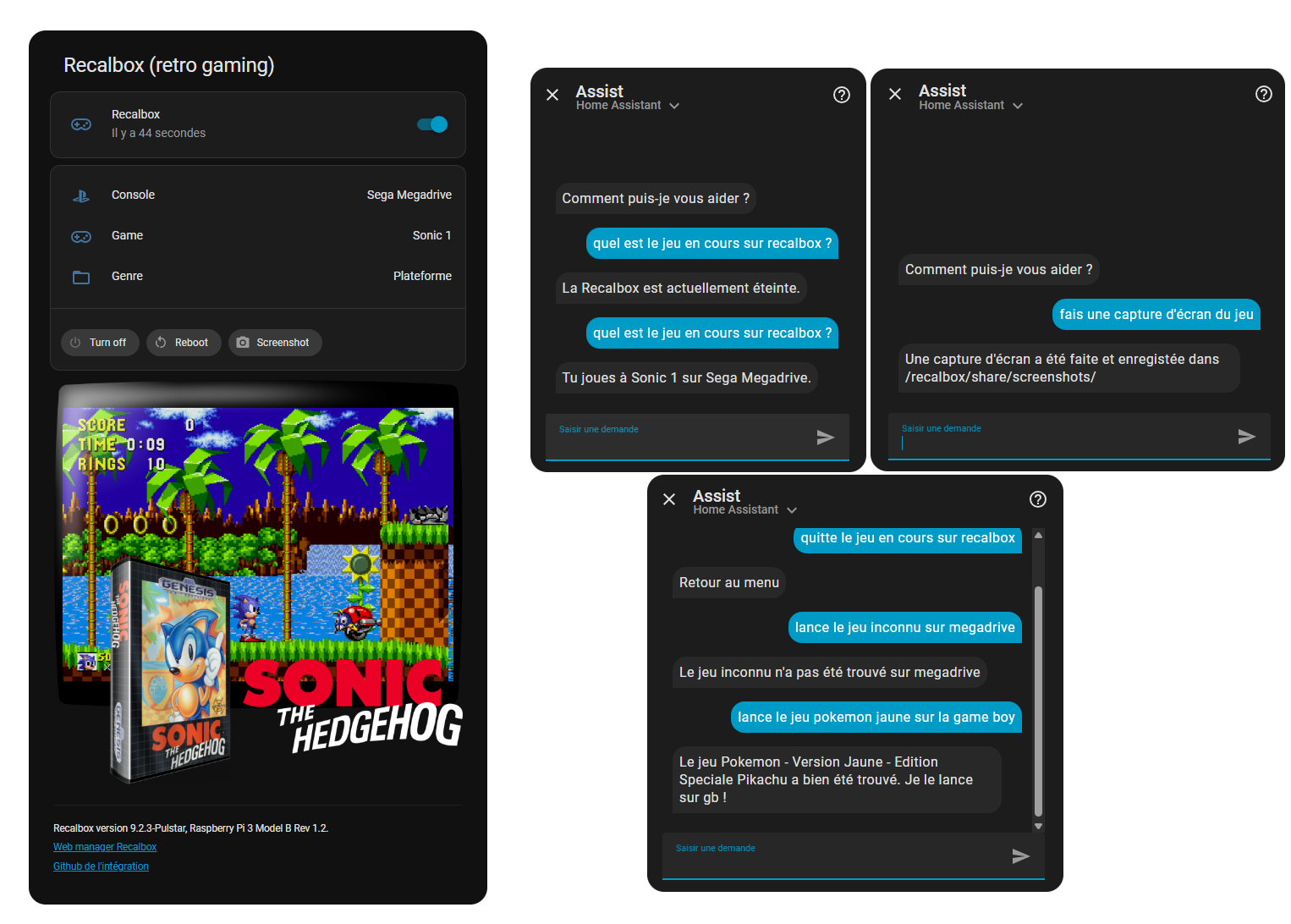This screenshot has height=924, width=1291.
Task: Close the Assist dialog about Pokemon jaune
Action: [669, 499]
